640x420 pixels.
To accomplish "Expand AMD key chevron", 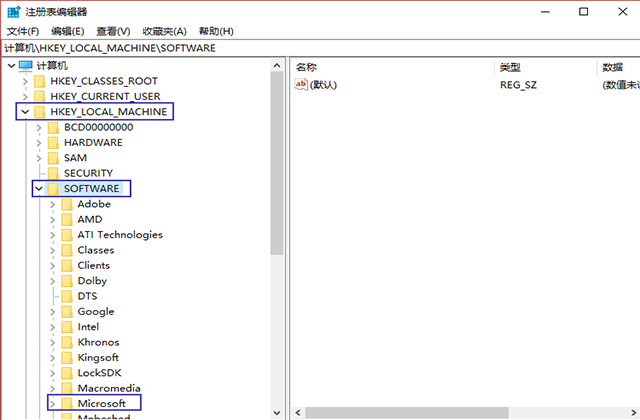I will 52,220.
